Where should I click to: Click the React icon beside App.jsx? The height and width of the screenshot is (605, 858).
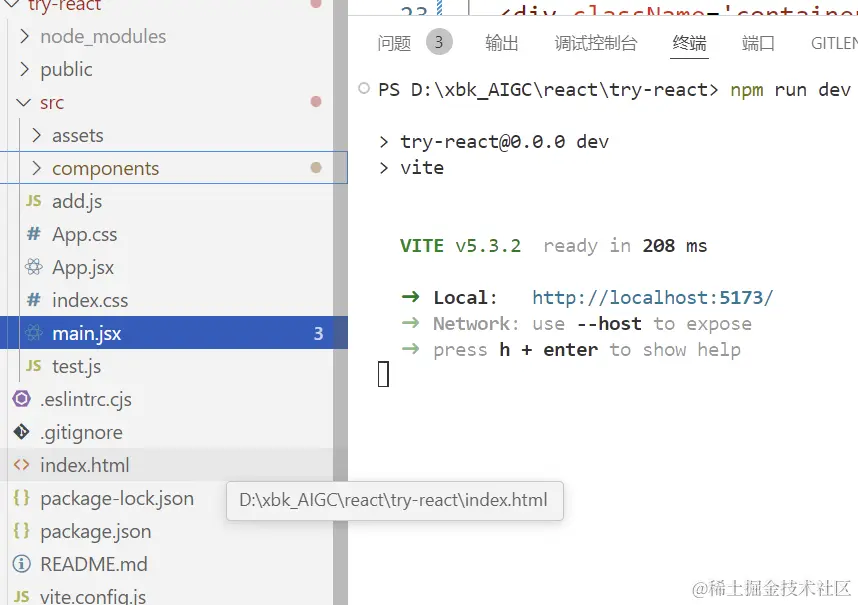[x=33, y=267]
